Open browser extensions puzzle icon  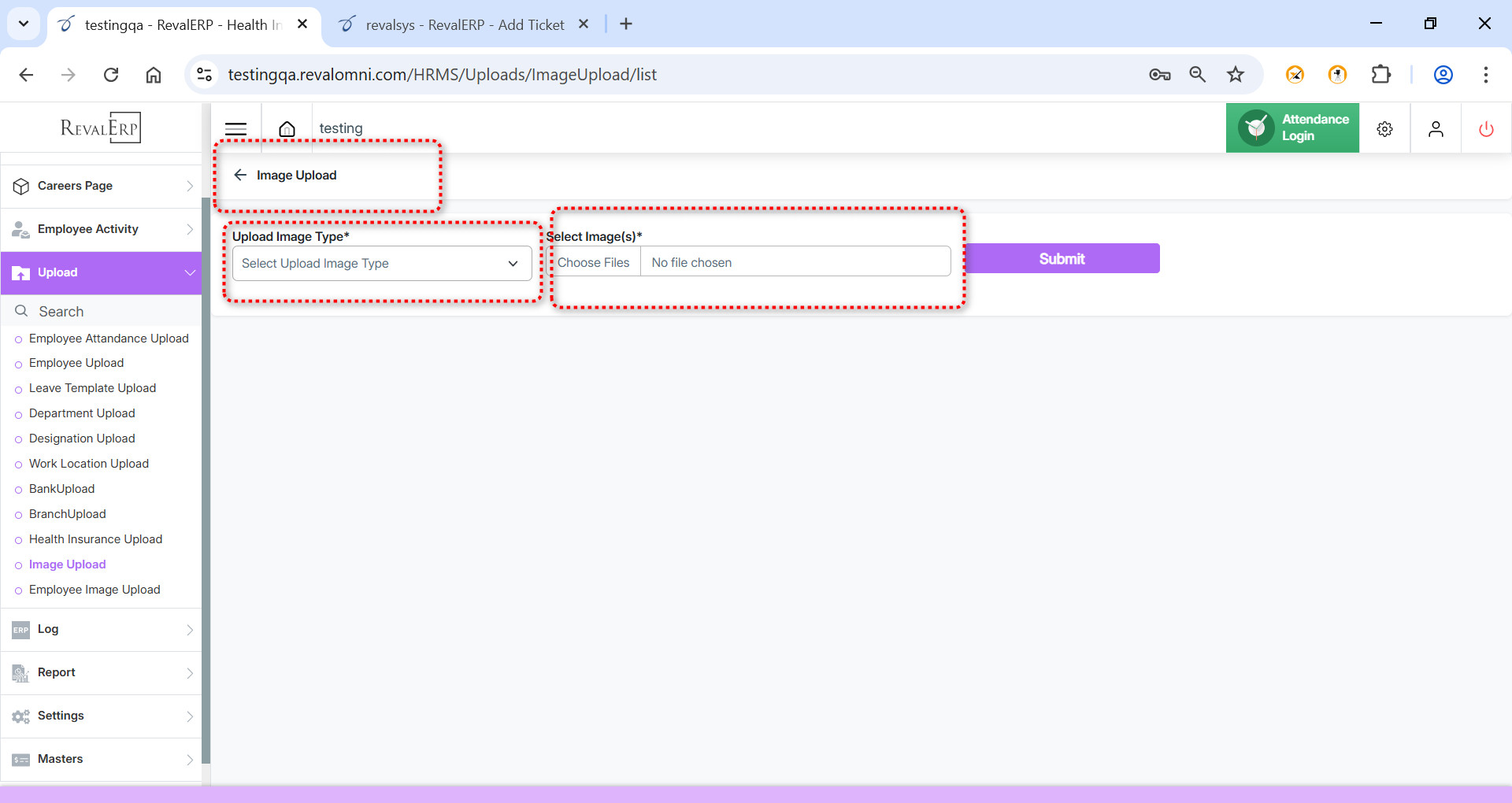(x=1380, y=75)
